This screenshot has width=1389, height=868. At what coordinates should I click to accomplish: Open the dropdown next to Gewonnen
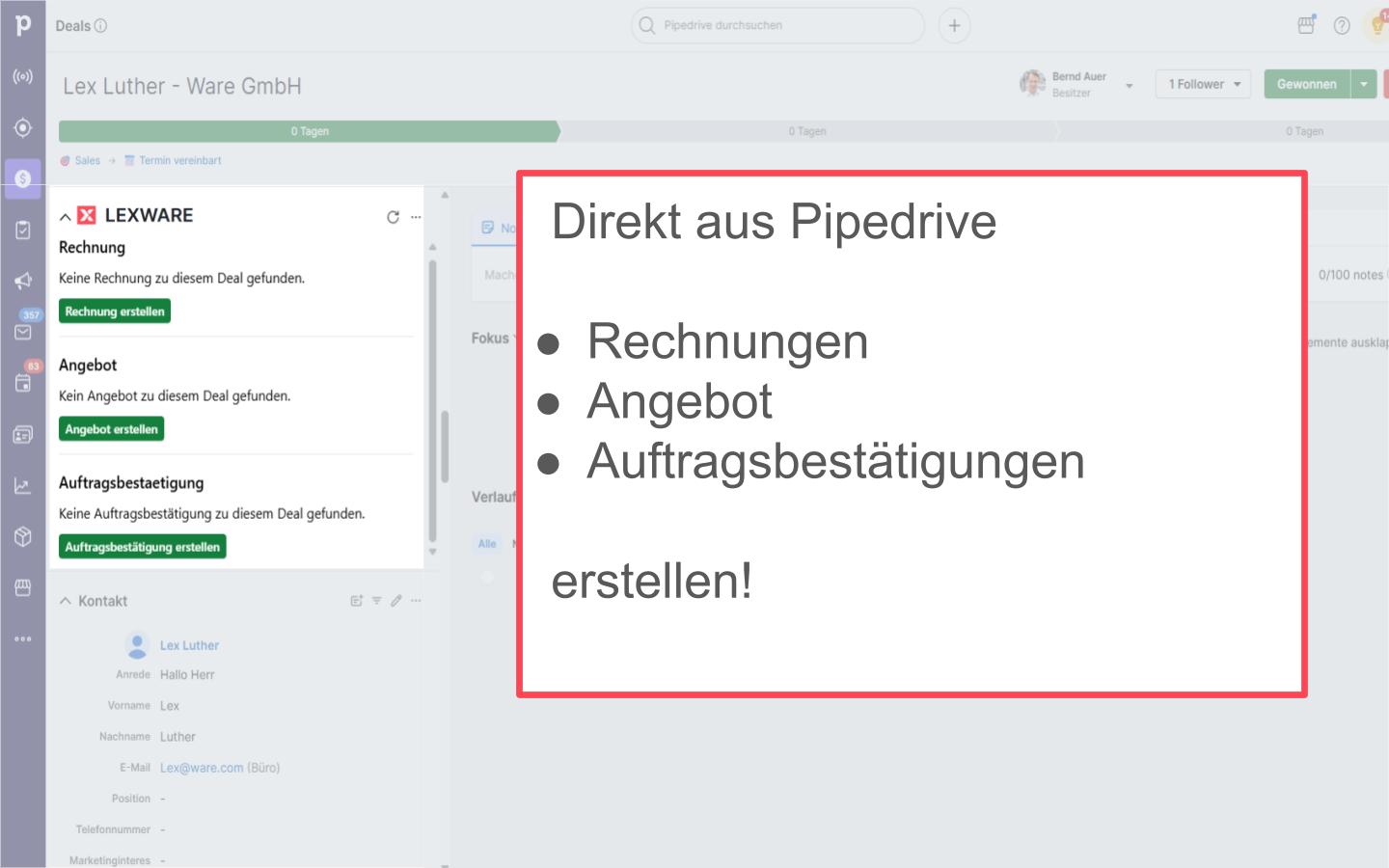(1364, 84)
